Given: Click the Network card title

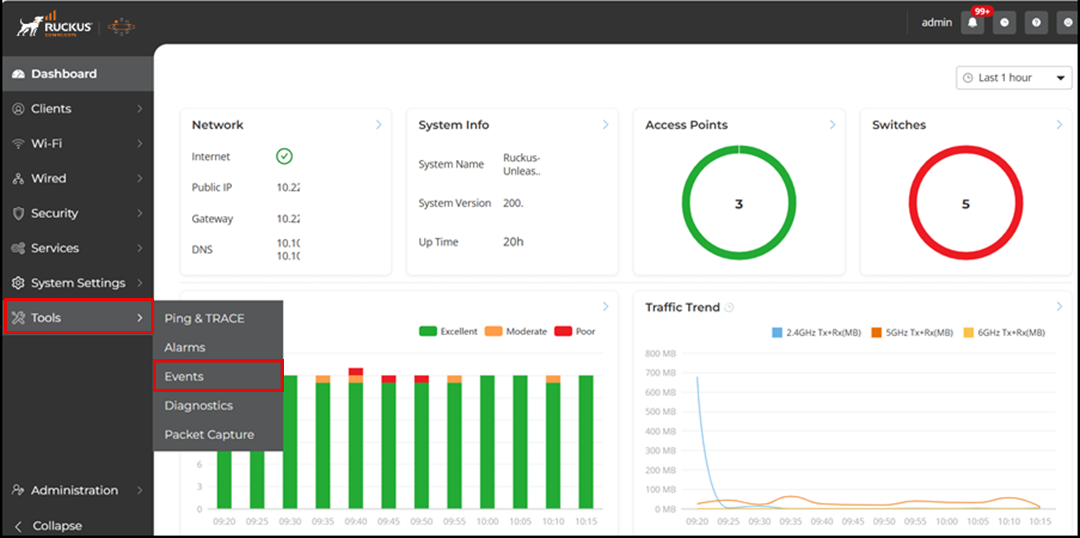Looking at the screenshot, I should (x=218, y=125).
